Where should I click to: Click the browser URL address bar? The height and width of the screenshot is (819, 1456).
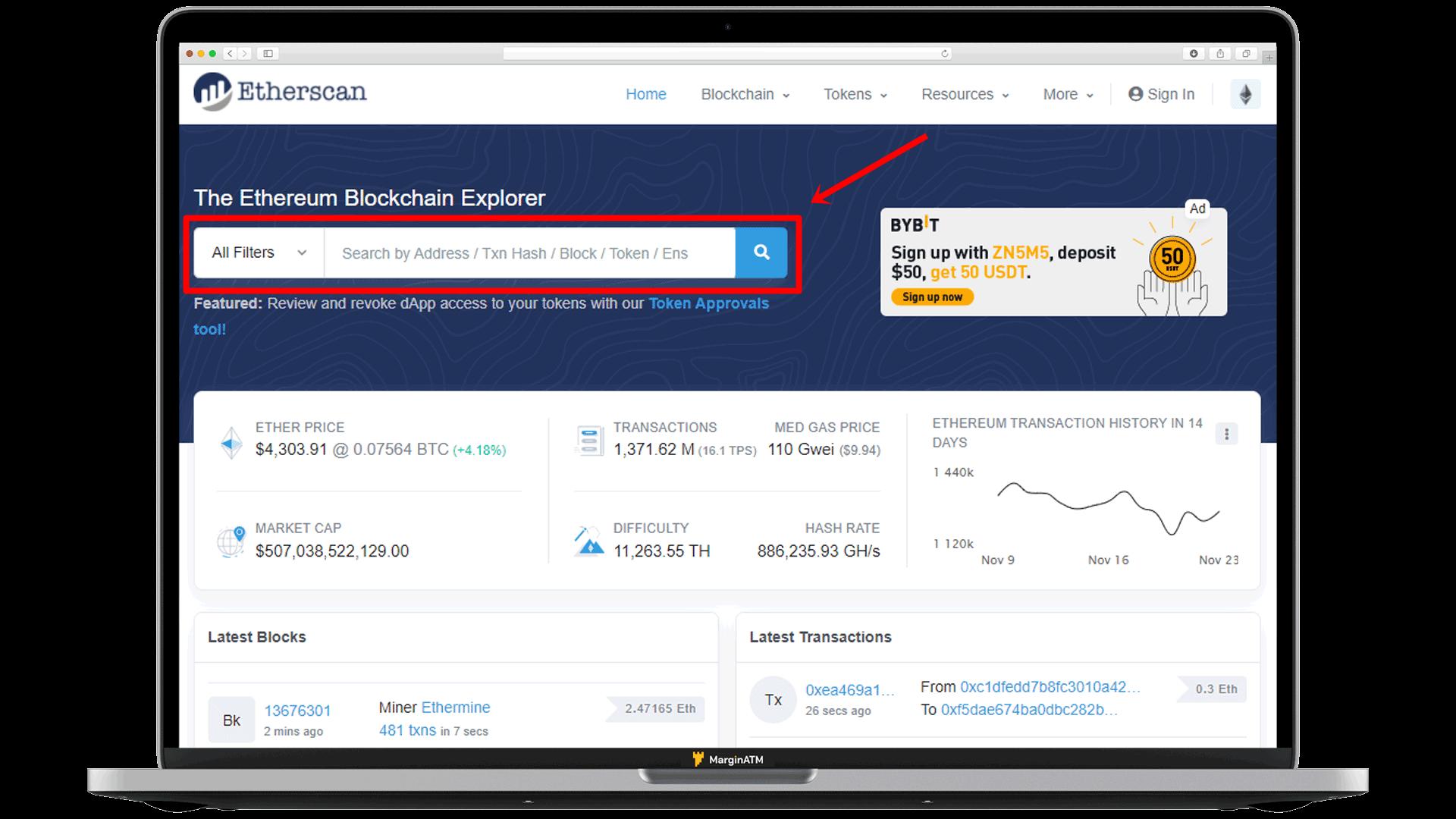[x=727, y=53]
